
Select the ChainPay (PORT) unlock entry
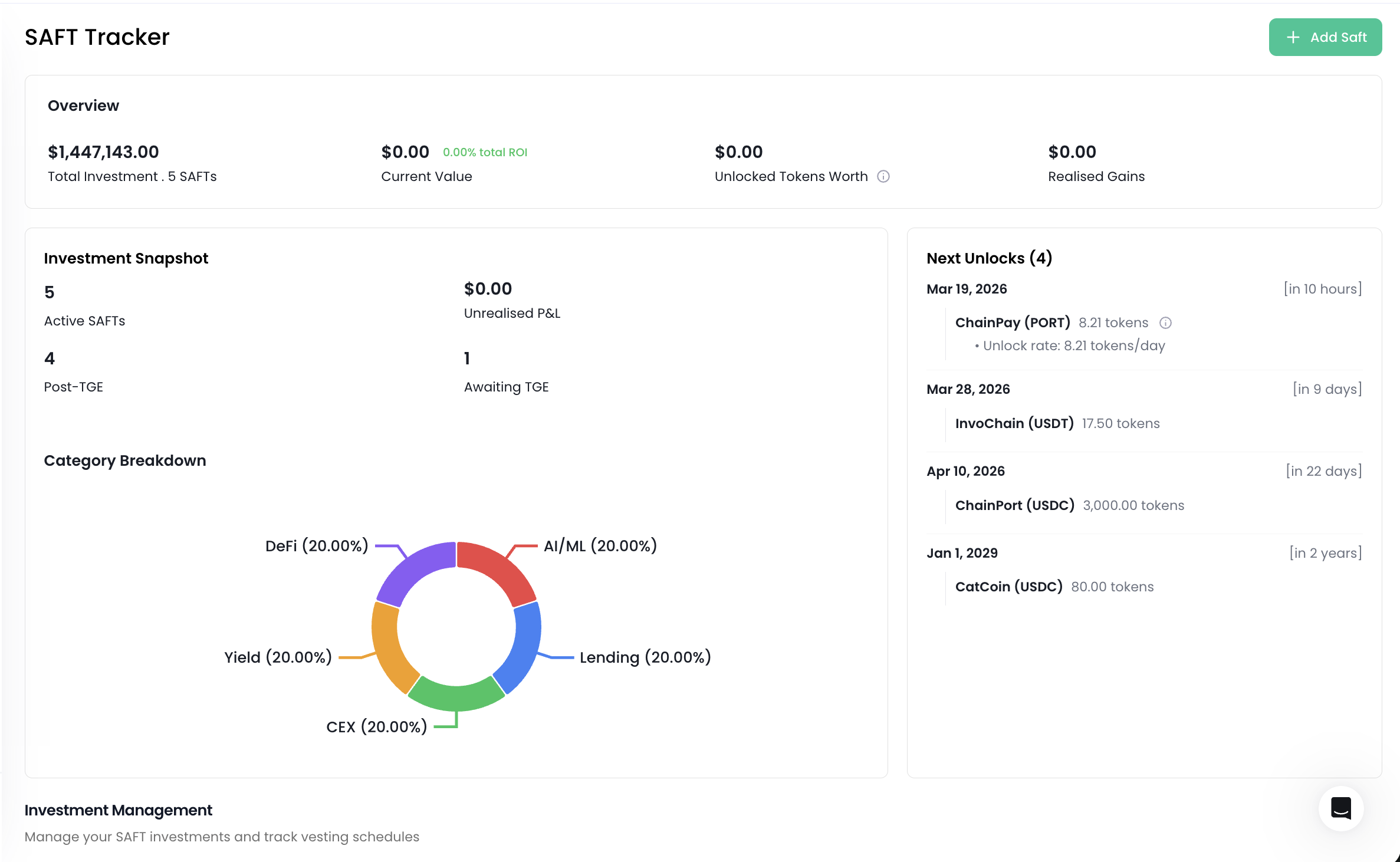1012,323
